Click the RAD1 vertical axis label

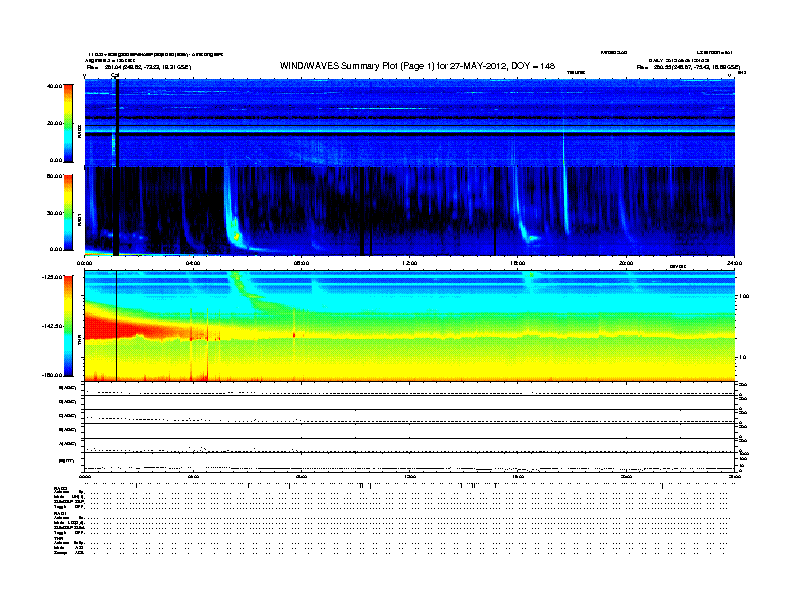(x=79, y=220)
